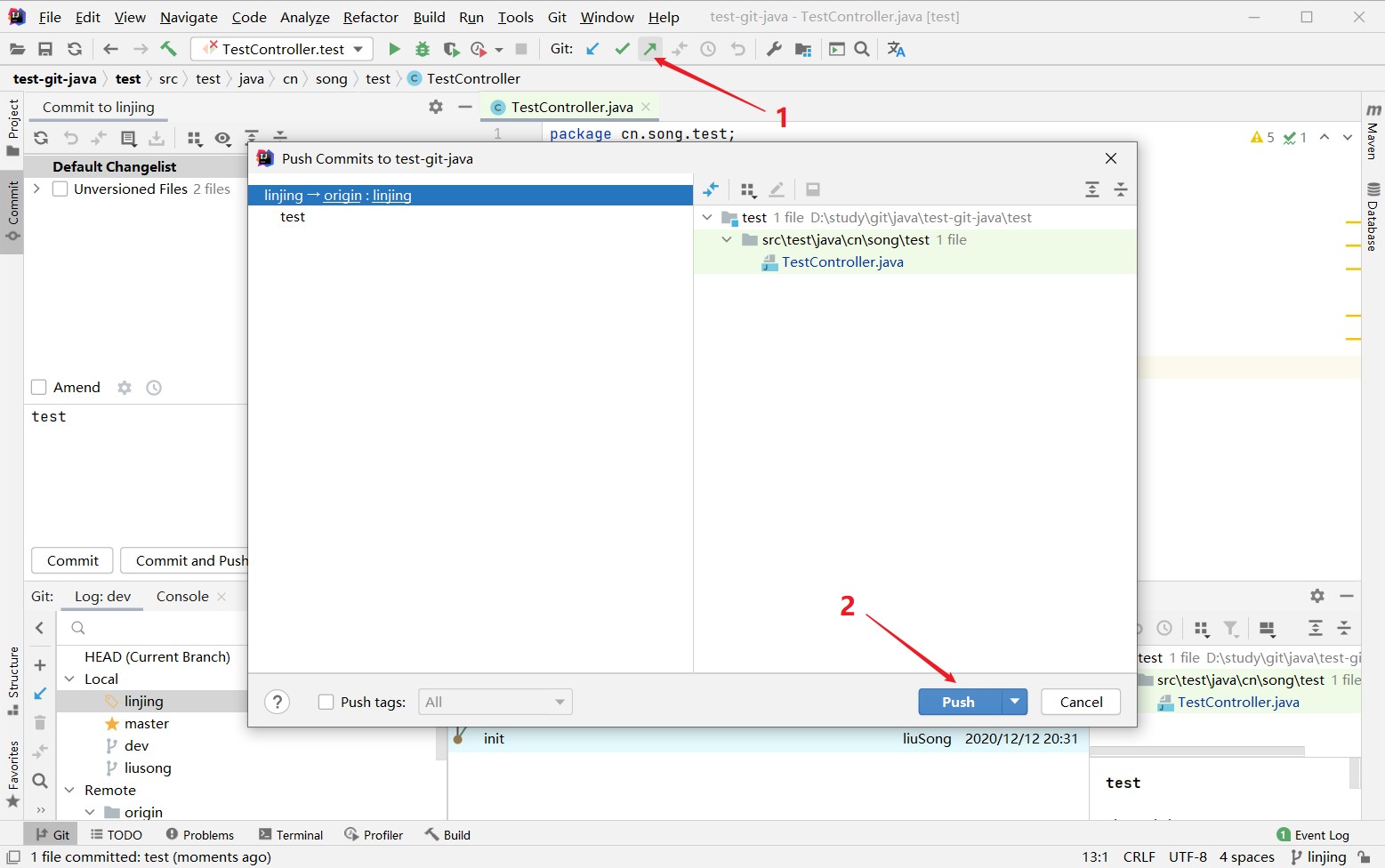Click Group By icon in Commit panel
Viewport: 1385px width, 868px height.
[x=194, y=138]
